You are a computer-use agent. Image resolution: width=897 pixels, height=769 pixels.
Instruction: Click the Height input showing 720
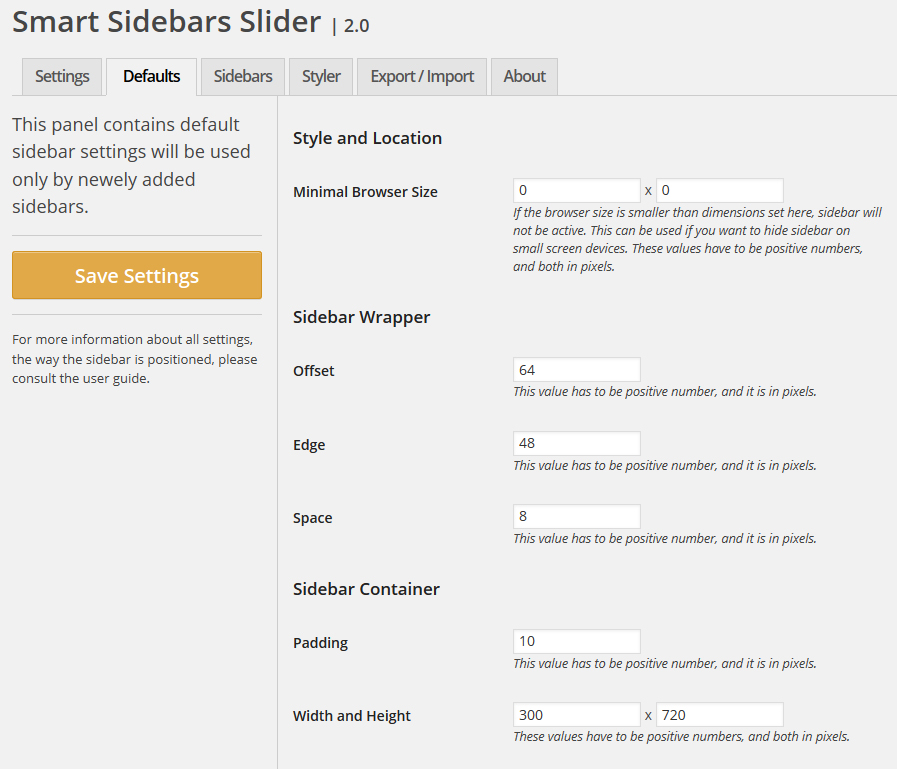(x=719, y=714)
